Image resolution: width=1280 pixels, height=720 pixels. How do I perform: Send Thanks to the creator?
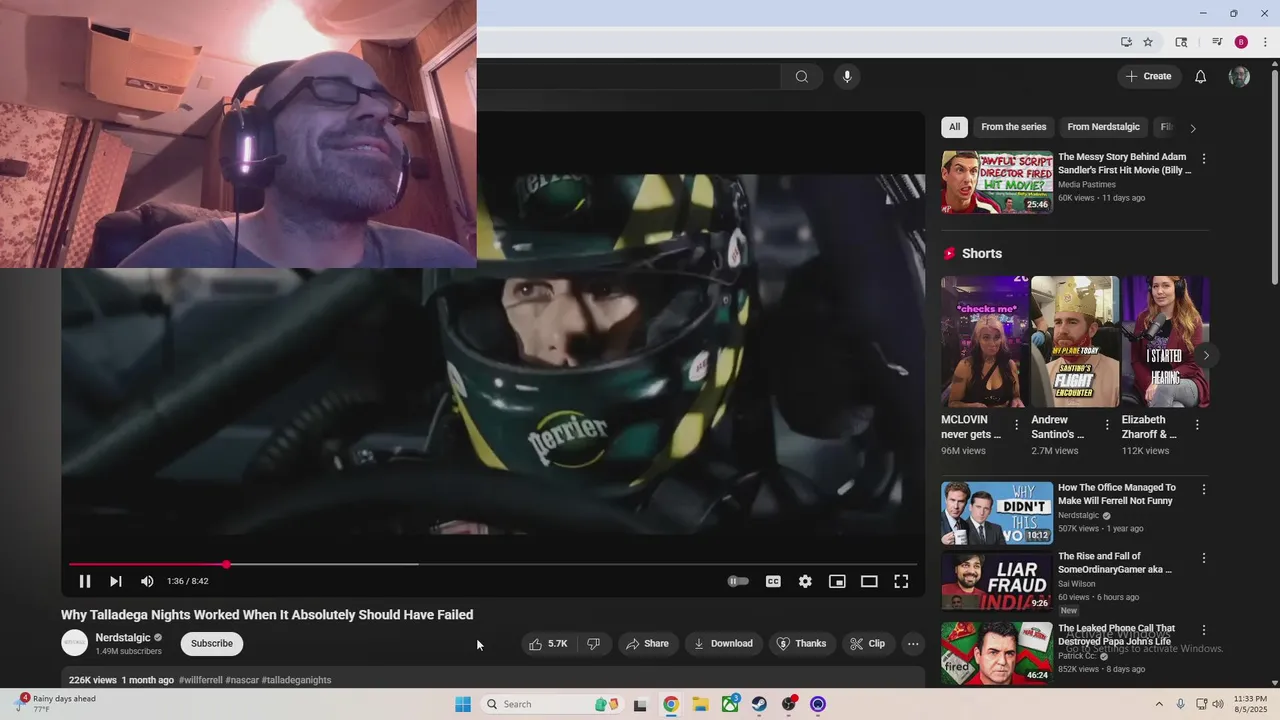tap(802, 644)
